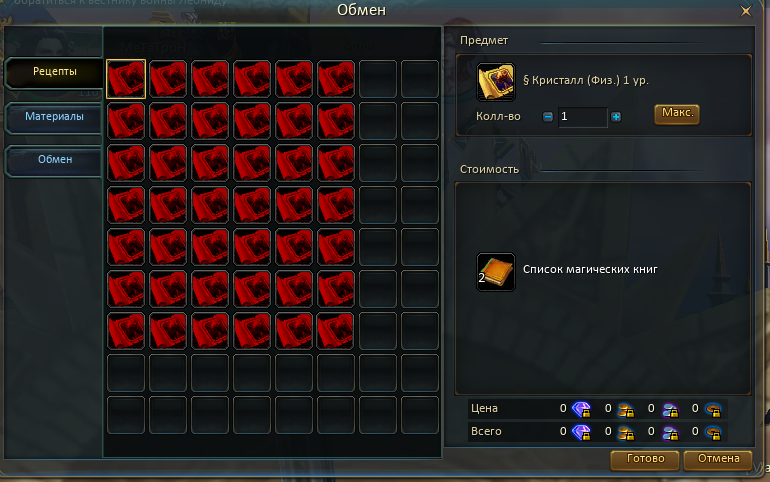770x482 pixels.
Task: Confirm exchange with Готово button
Action: point(645,459)
